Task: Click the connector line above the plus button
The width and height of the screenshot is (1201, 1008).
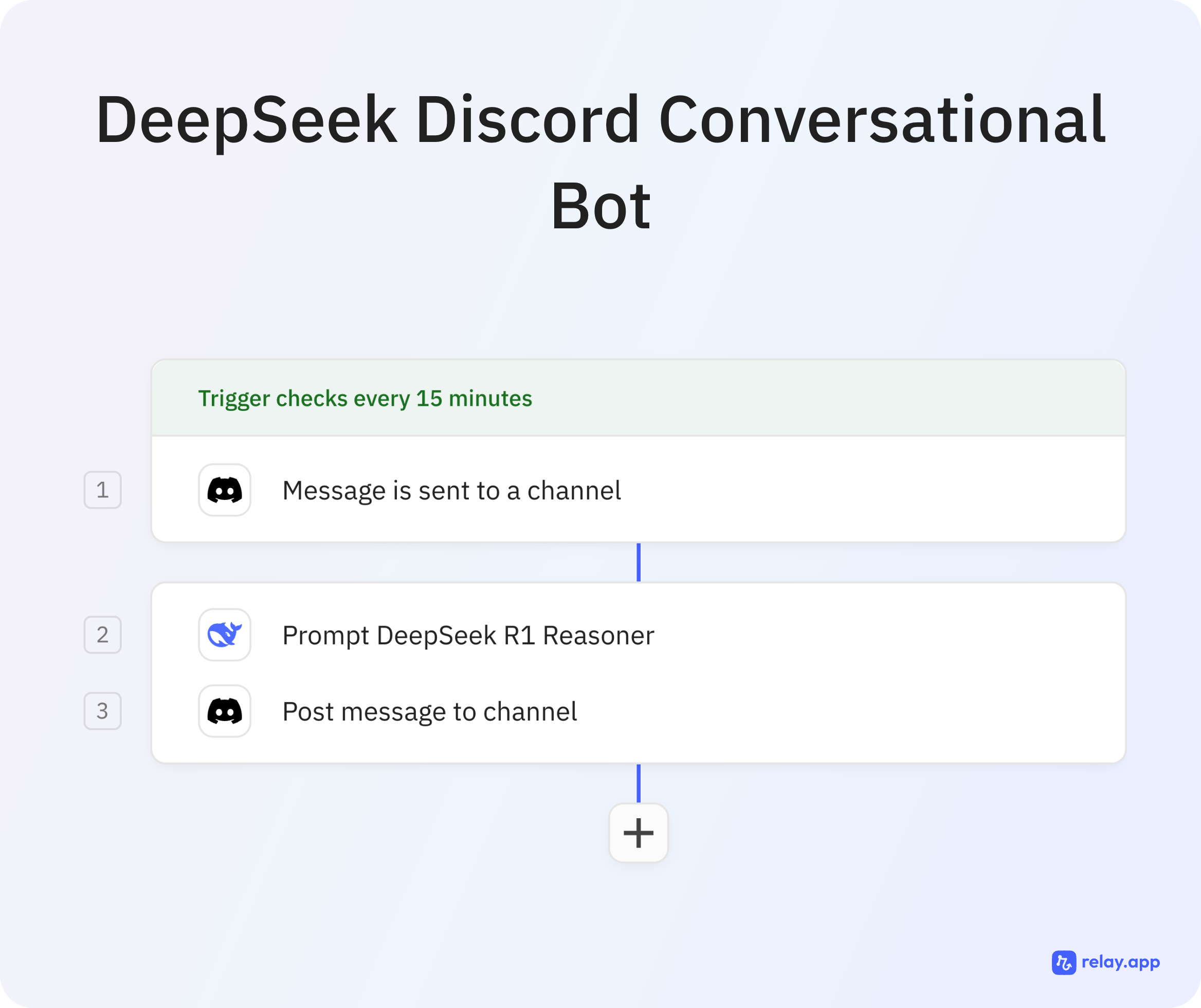Action: point(638,783)
